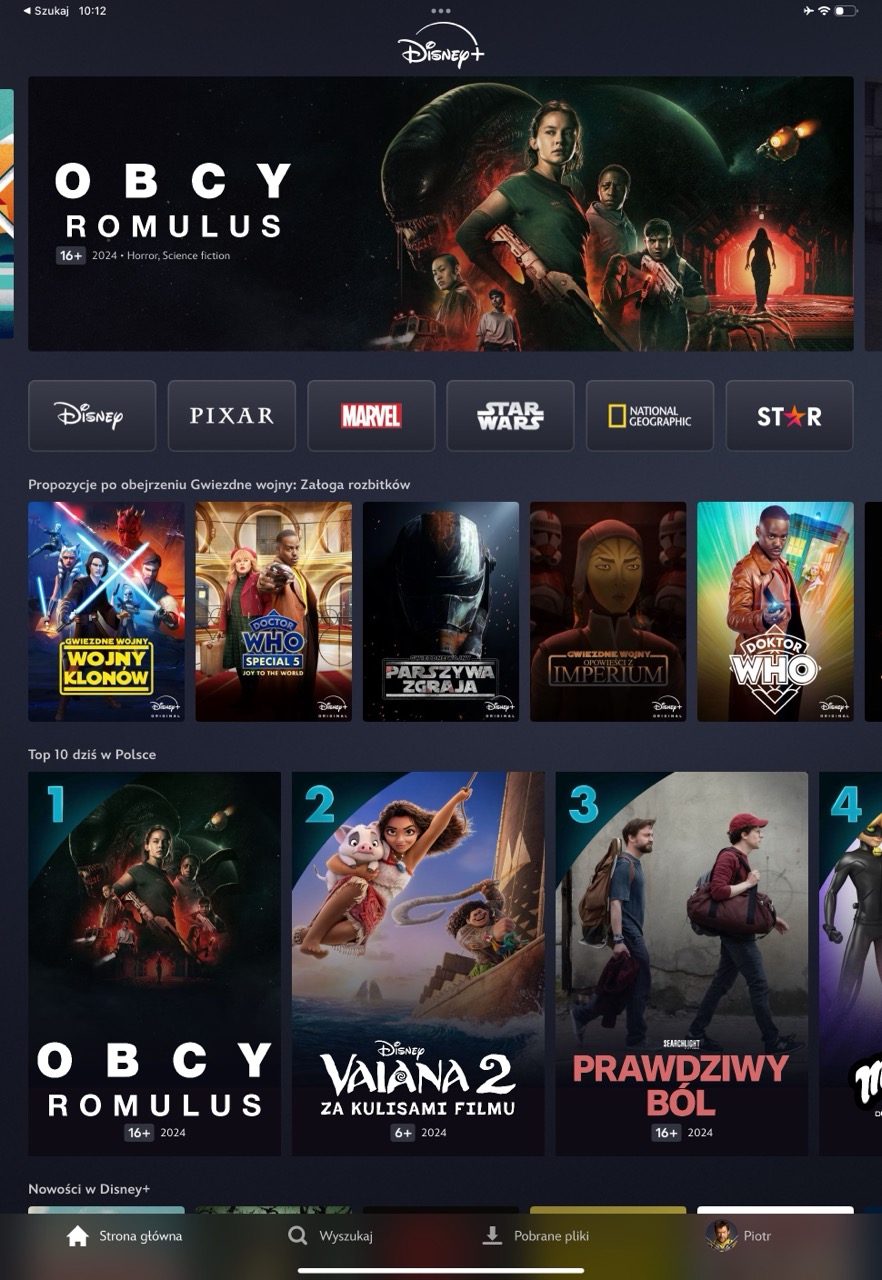Open the National Geographic brand tile
The image size is (882, 1280).
tap(650, 416)
